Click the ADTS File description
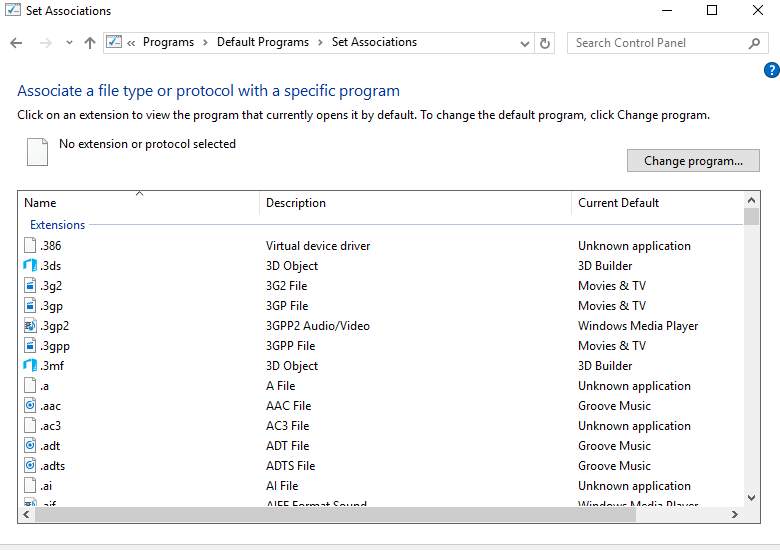 (x=290, y=465)
